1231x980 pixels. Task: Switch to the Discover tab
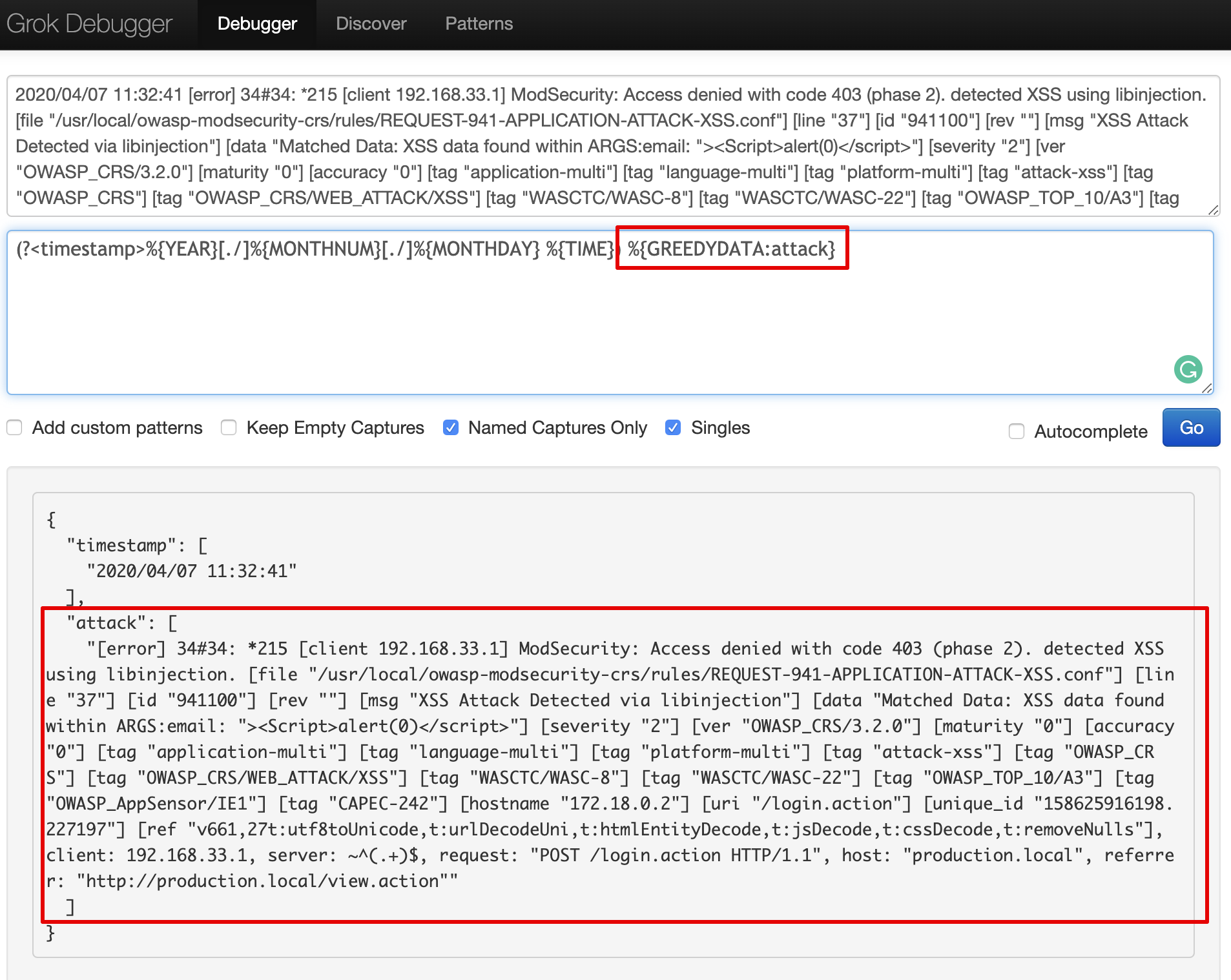pos(371,24)
